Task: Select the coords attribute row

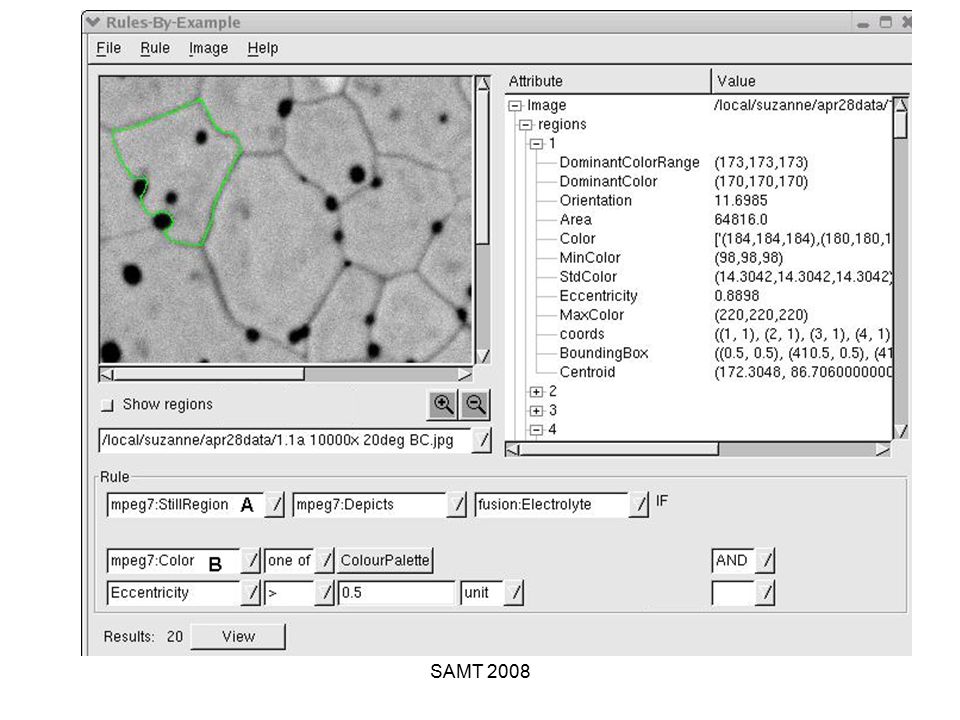Action: point(582,334)
